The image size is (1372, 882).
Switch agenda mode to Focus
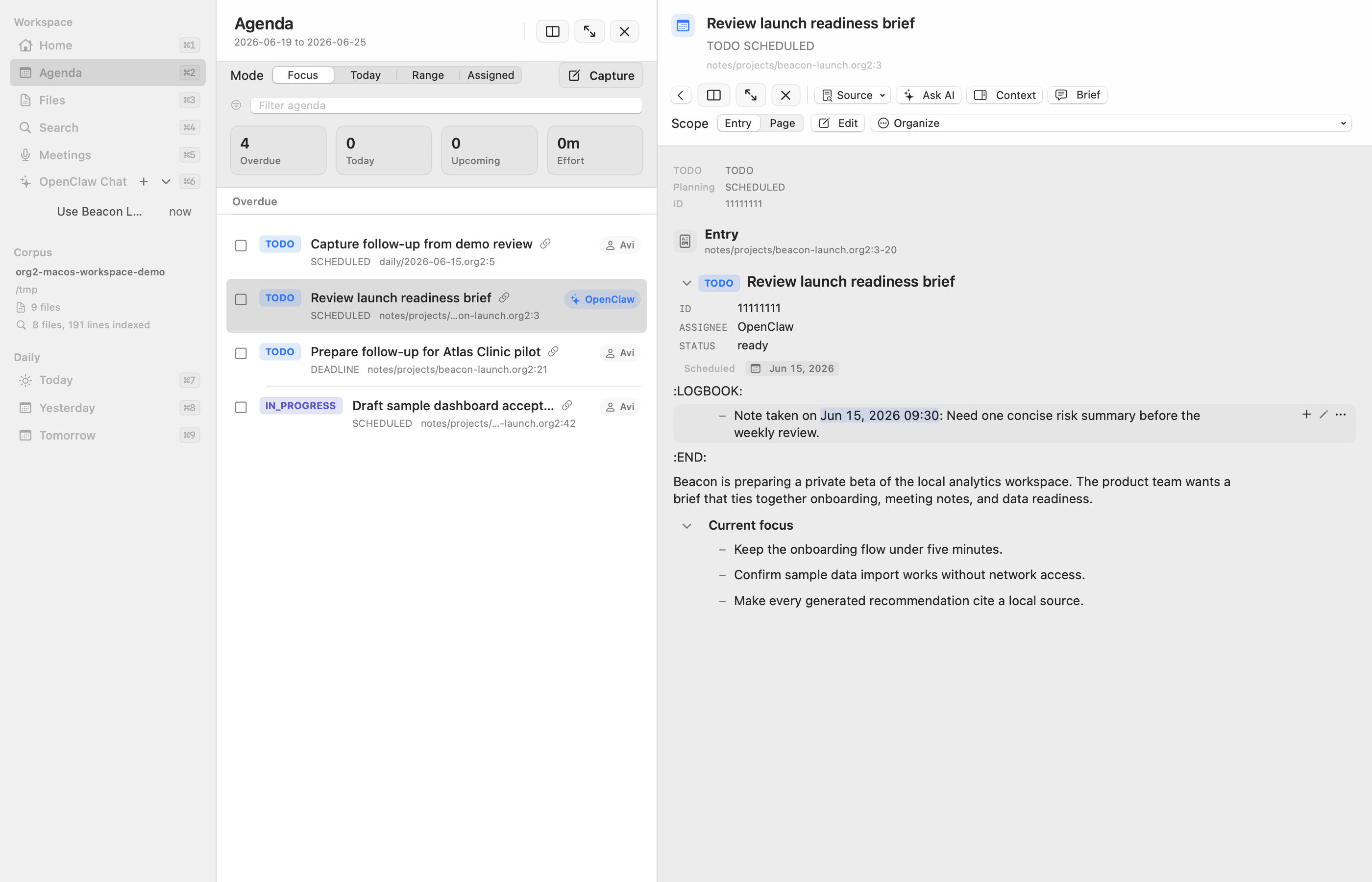(x=303, y=75)
